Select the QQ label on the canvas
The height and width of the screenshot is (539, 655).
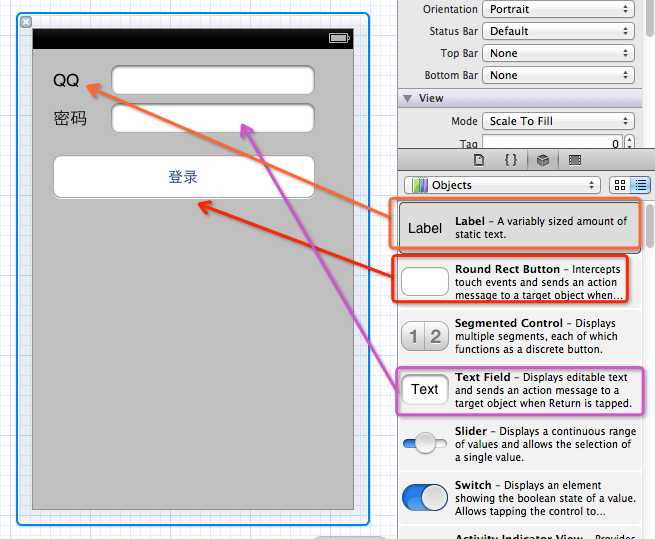point(66,80)
